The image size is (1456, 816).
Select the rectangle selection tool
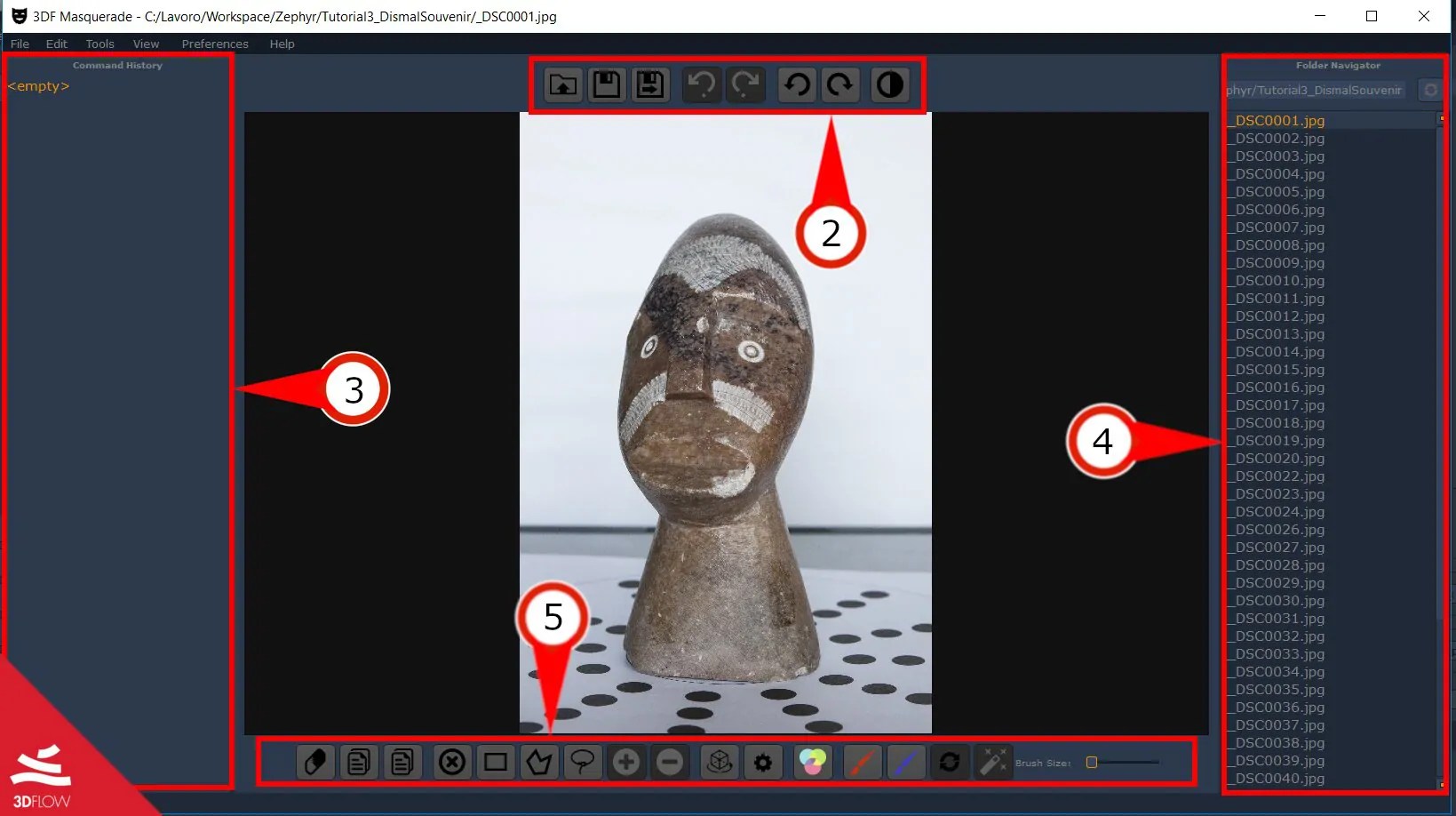[496, 762]
